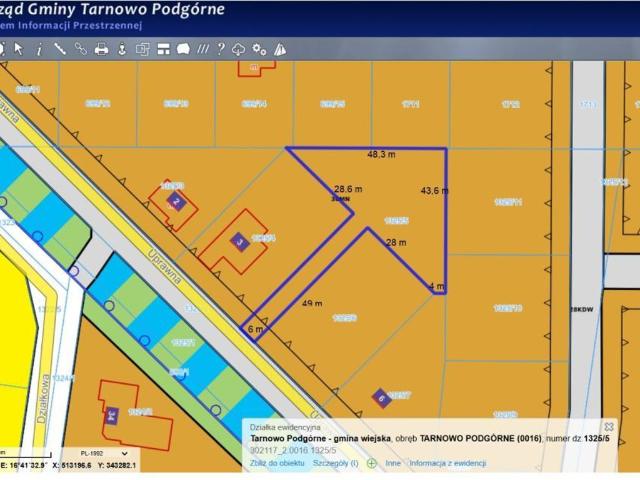Select the arrow pointer tool
The image size is (640, 480).
tap(18, 48)
